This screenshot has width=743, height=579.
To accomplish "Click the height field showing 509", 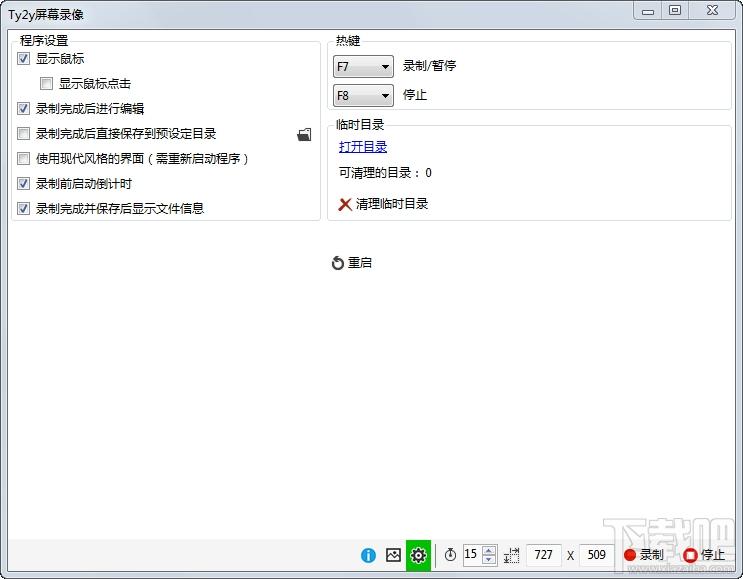I will (x=597, y=555).
